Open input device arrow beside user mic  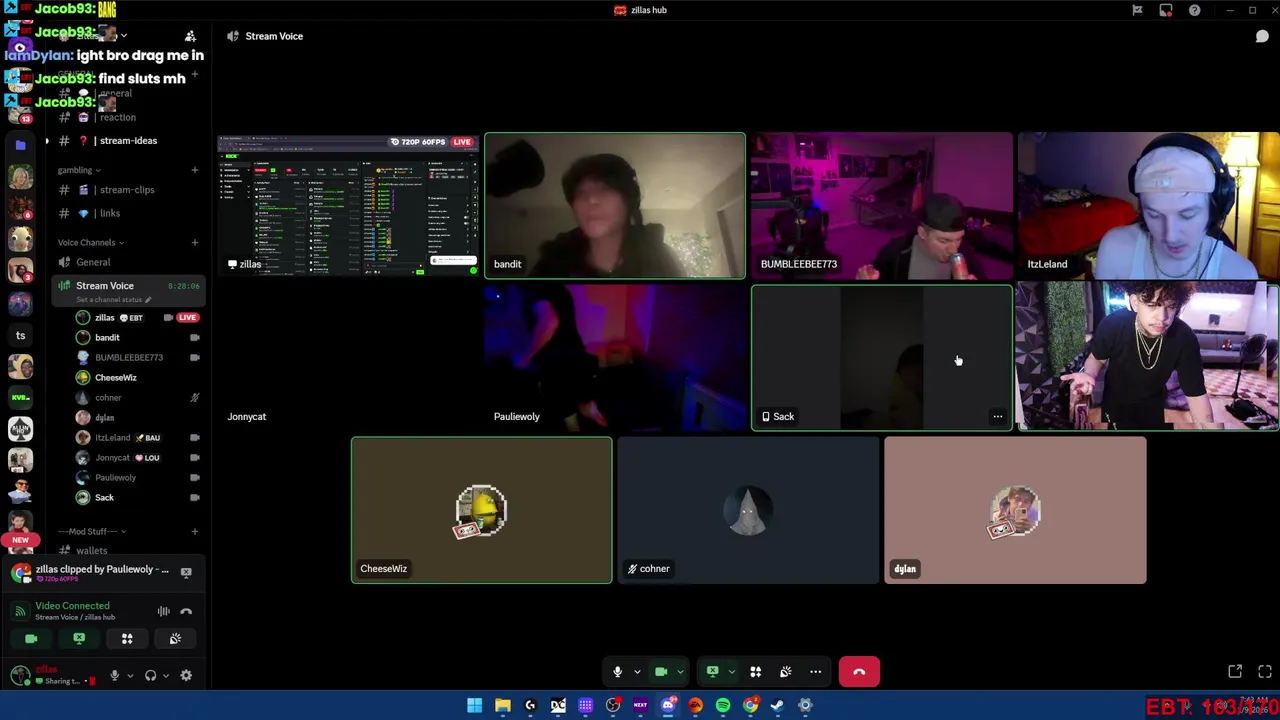[x=129, y=676]
